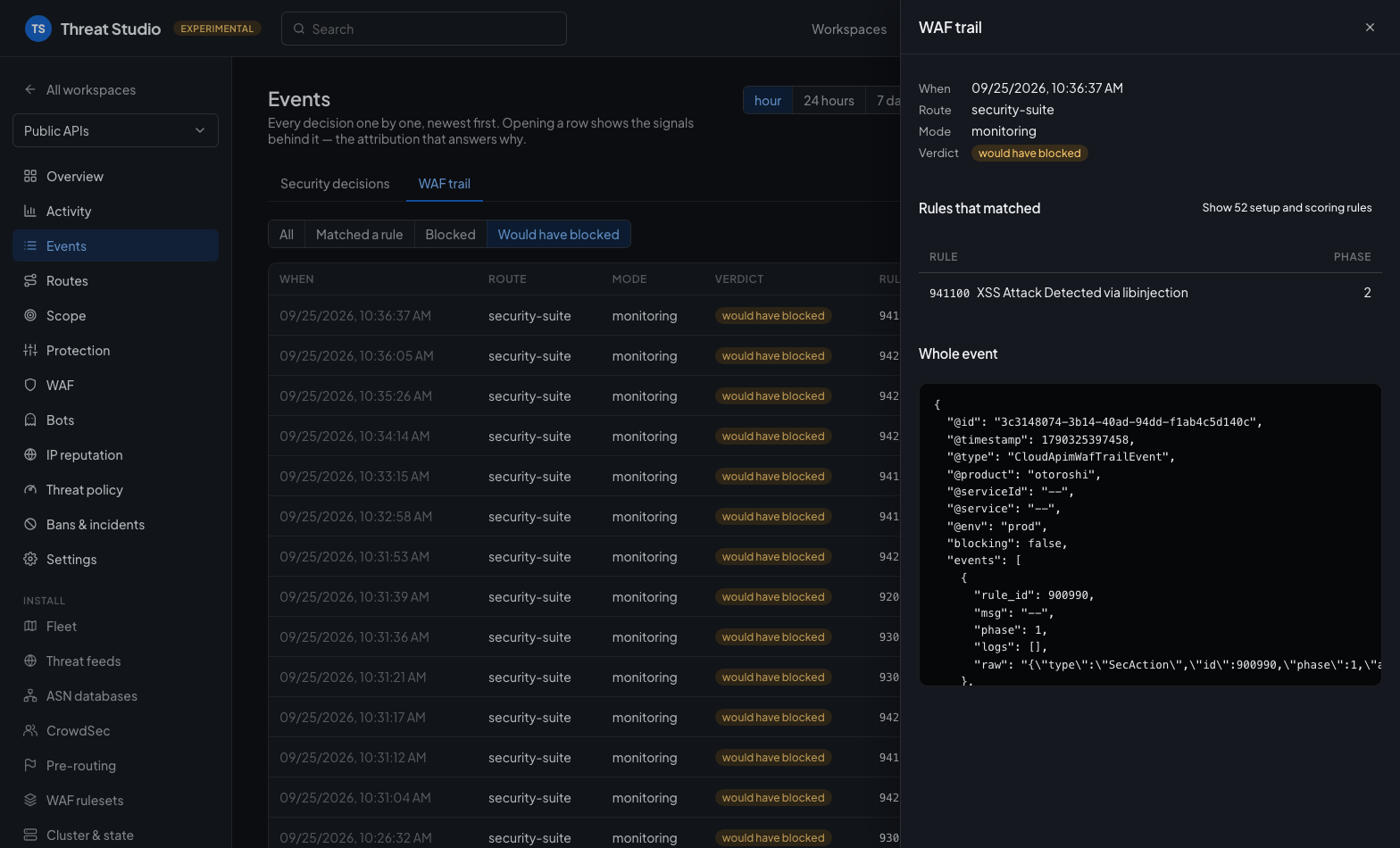Open the Activity chart icon
Viewport: 1400px width, 848px height.
point(30,211)
